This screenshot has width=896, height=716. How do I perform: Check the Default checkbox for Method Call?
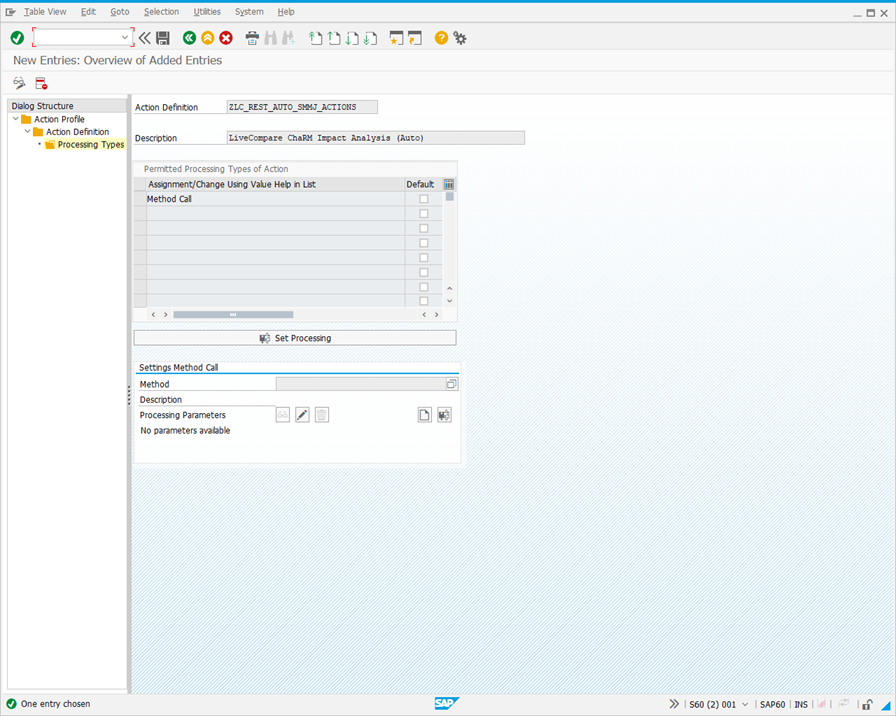coord(423,199)
